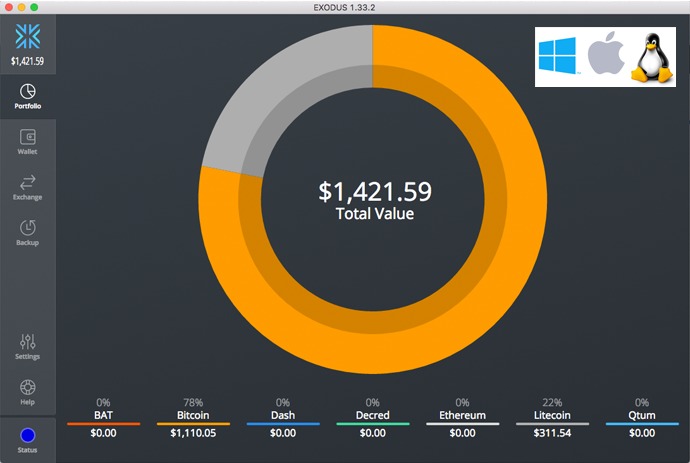Select the Qtum asset label
Screen dimensions: 690x463
(642, 415)
